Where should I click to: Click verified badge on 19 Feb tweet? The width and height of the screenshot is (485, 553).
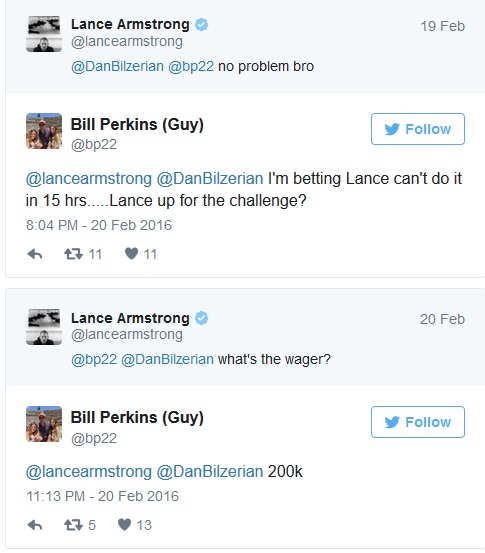(202, 25)
